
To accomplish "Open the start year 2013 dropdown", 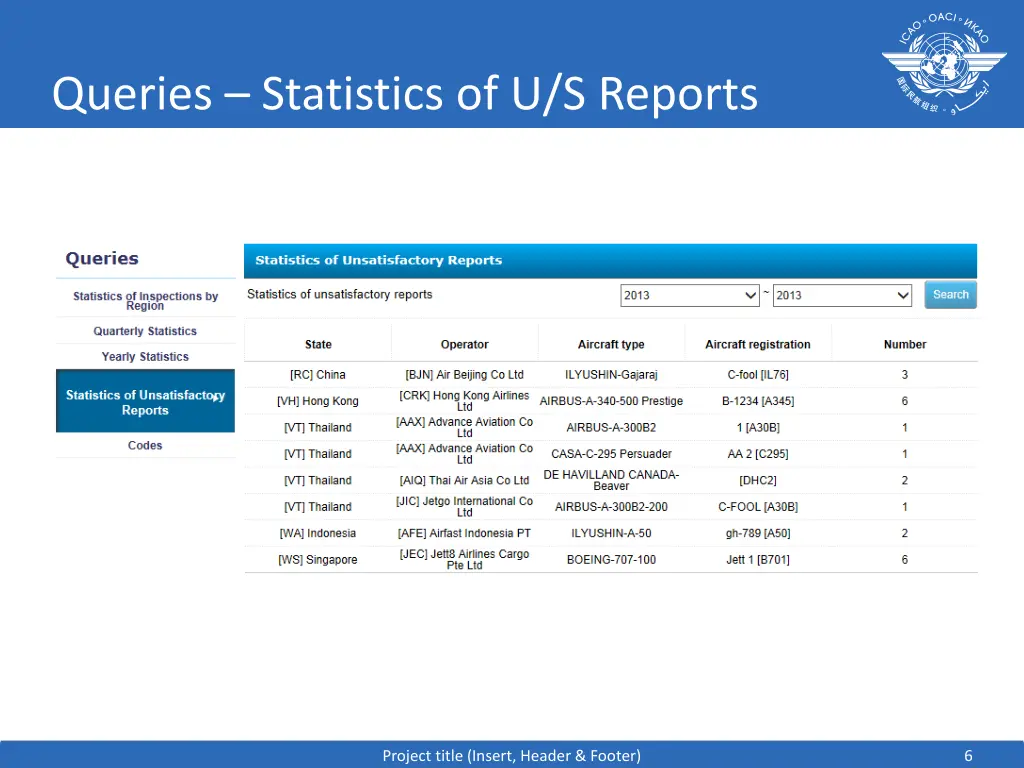I will [x=690, y=295].
